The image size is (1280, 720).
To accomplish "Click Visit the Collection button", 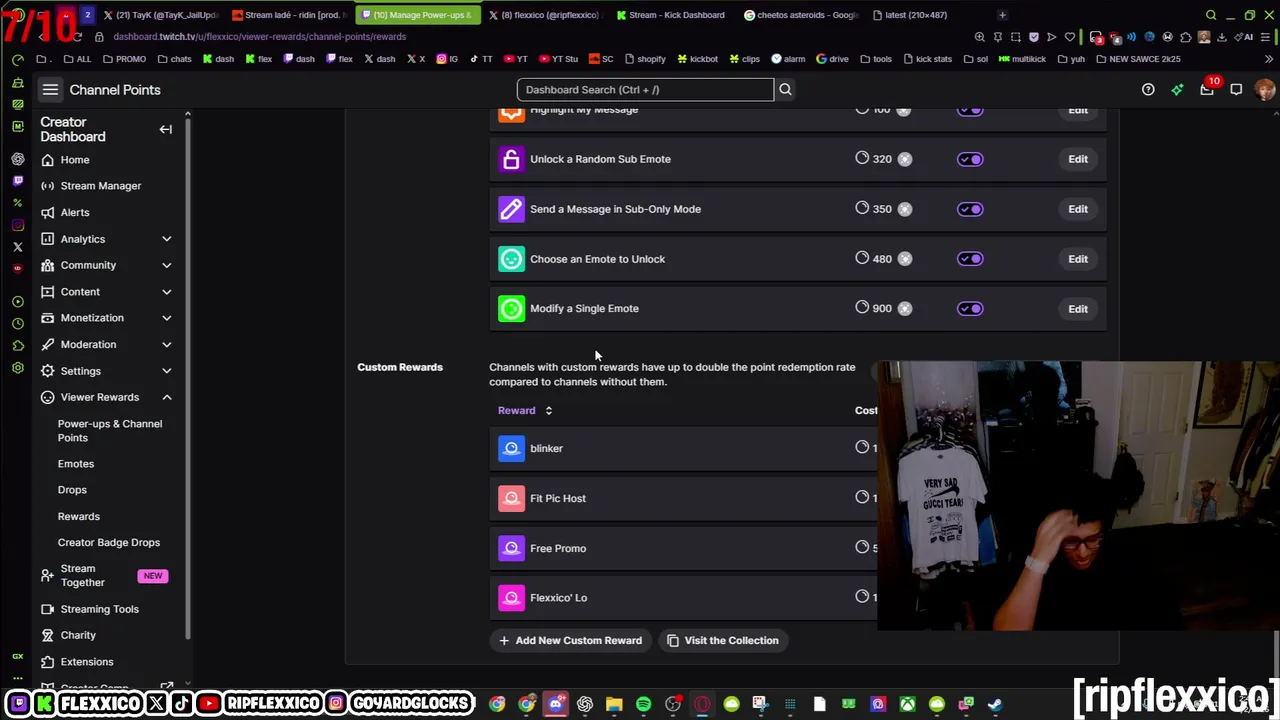I will click(722, 640).
